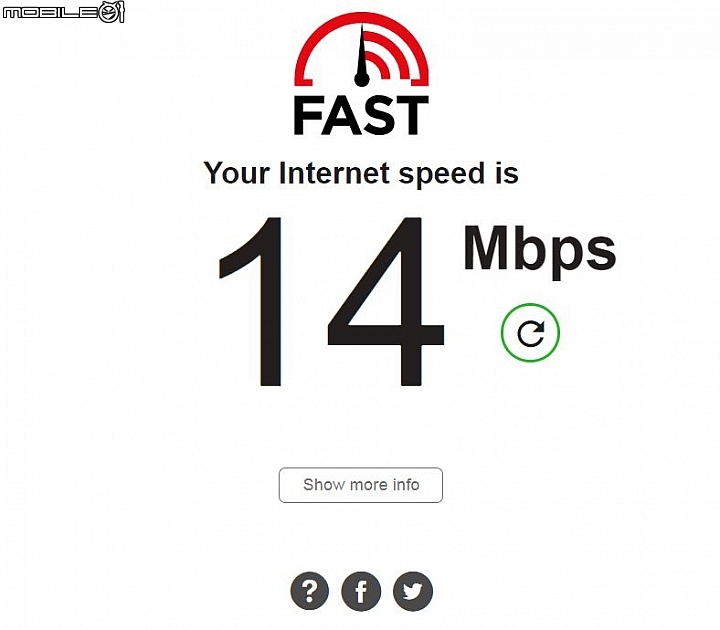Screen dimensions: 720x630
Task: Click the word "speed" in the heading
Action: coord(442,174)
